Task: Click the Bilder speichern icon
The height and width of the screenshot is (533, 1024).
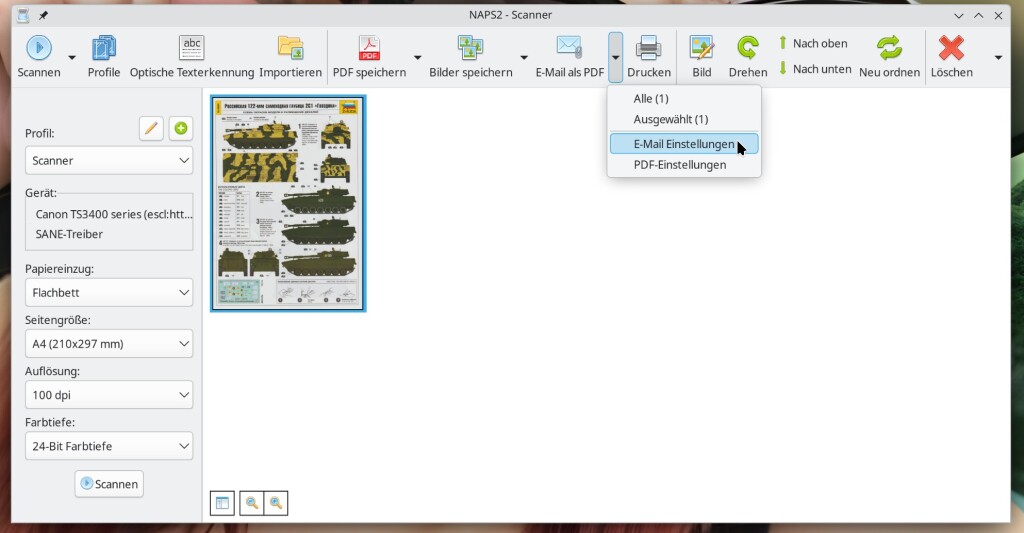Action: [471, 48]
